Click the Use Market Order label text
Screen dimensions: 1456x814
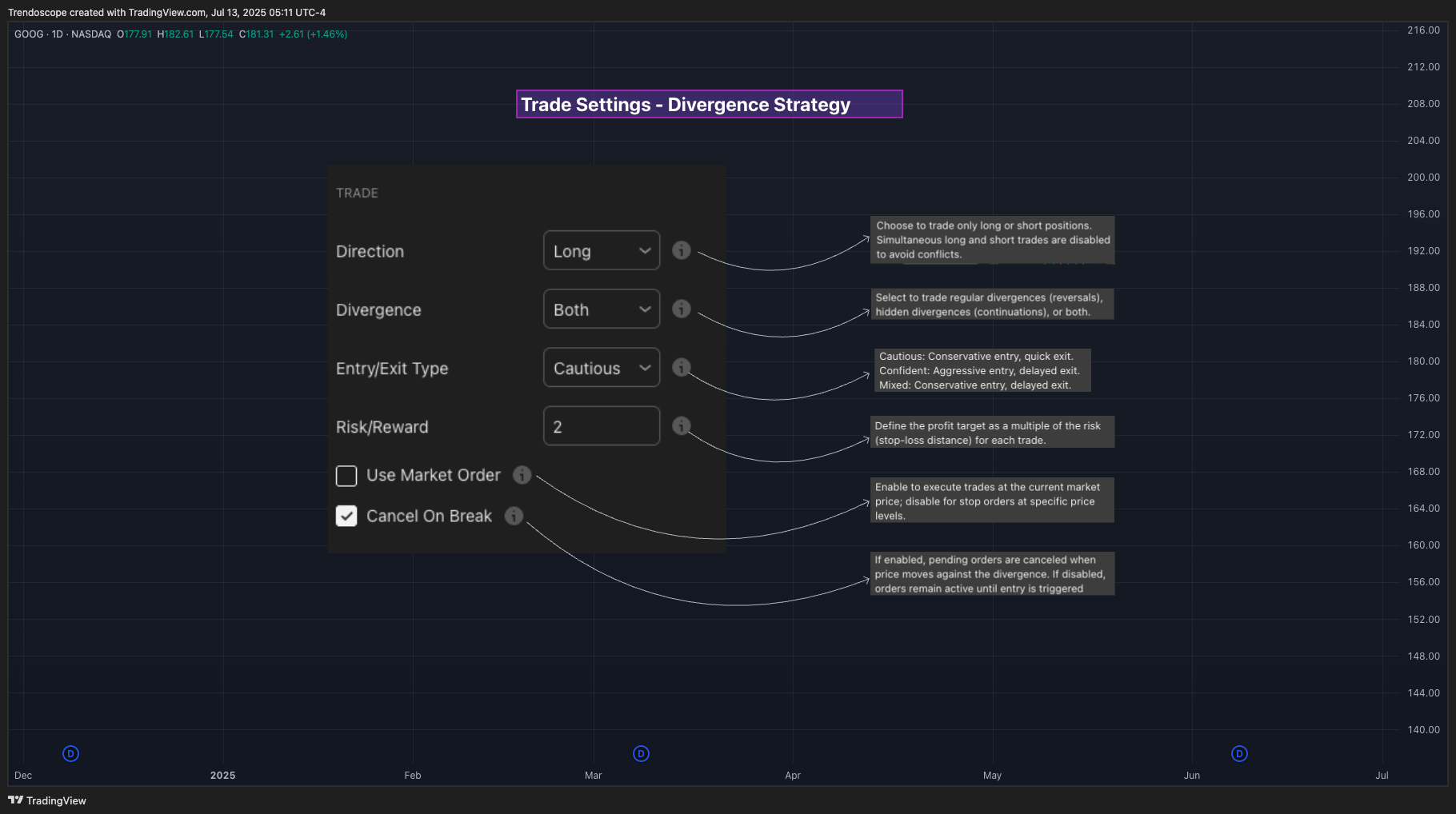click(433, 475)
